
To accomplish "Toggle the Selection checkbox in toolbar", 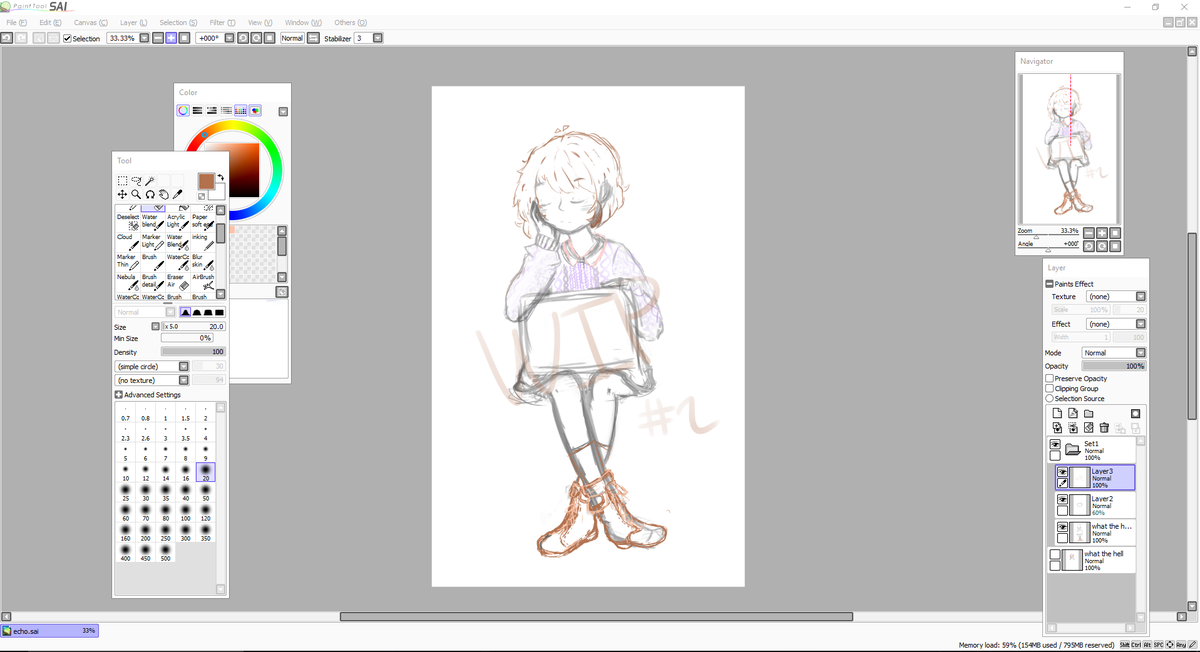I will click(x=67, y=38).
